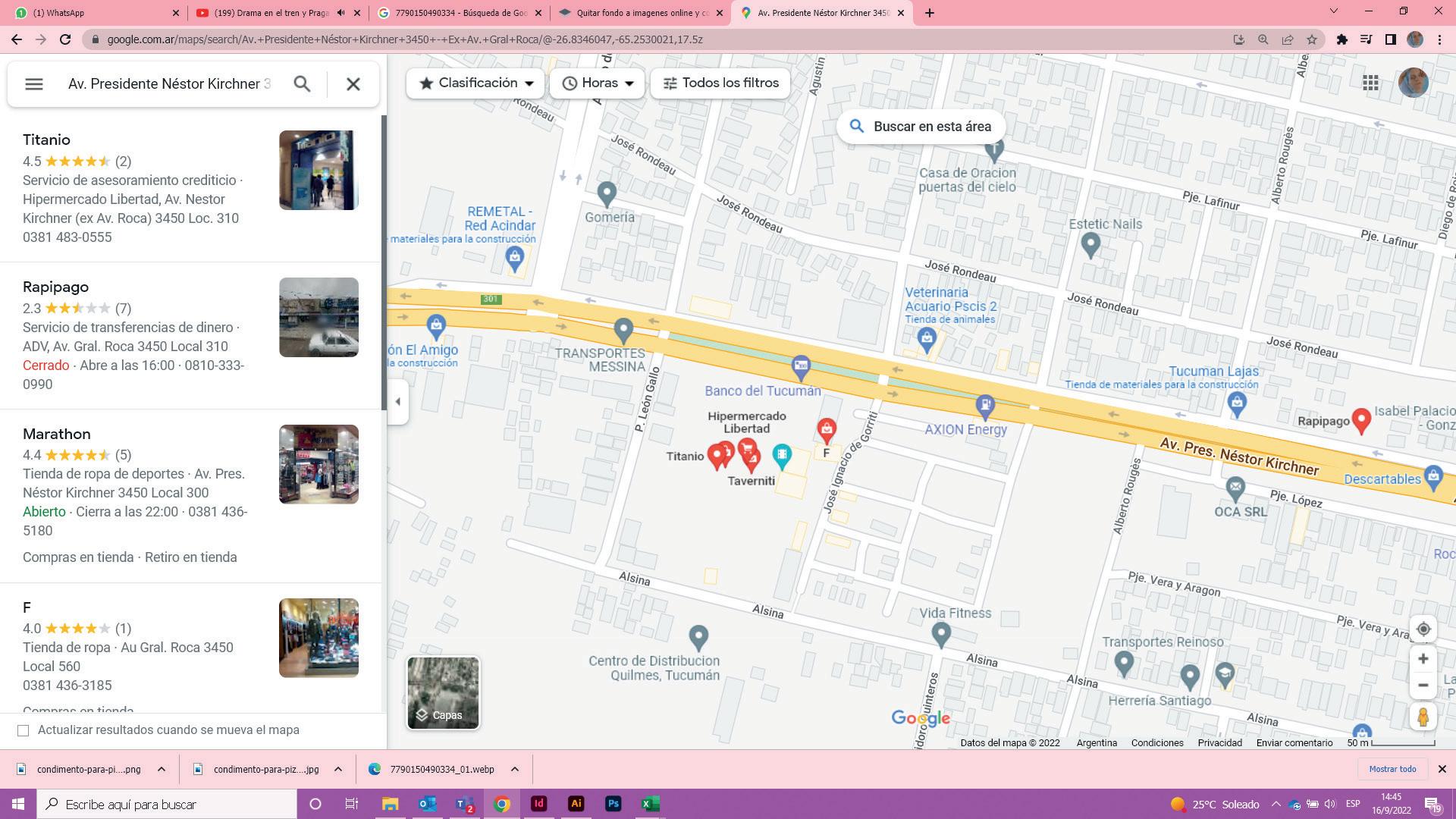Open the Google account avatar in Maps

coord(1413,83)
